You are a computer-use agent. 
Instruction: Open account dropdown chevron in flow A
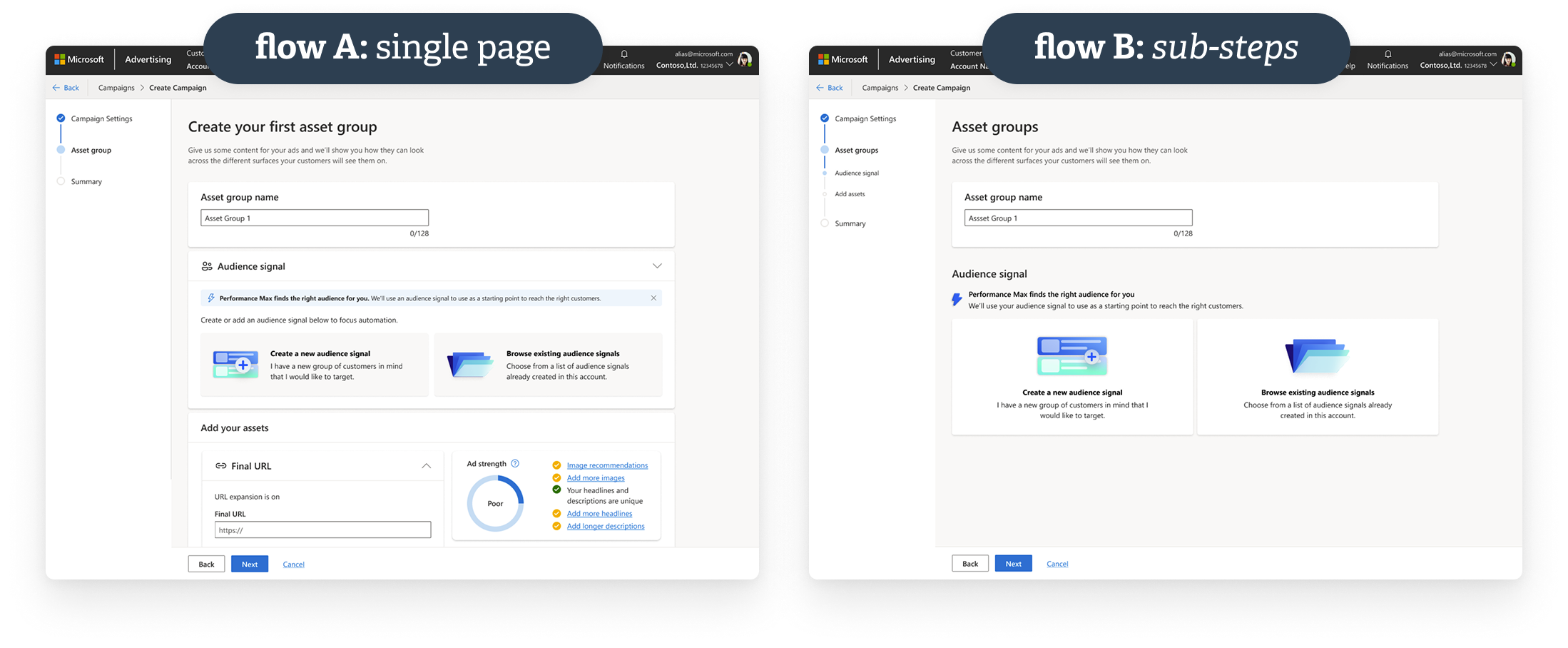click(x=730, y=65)
